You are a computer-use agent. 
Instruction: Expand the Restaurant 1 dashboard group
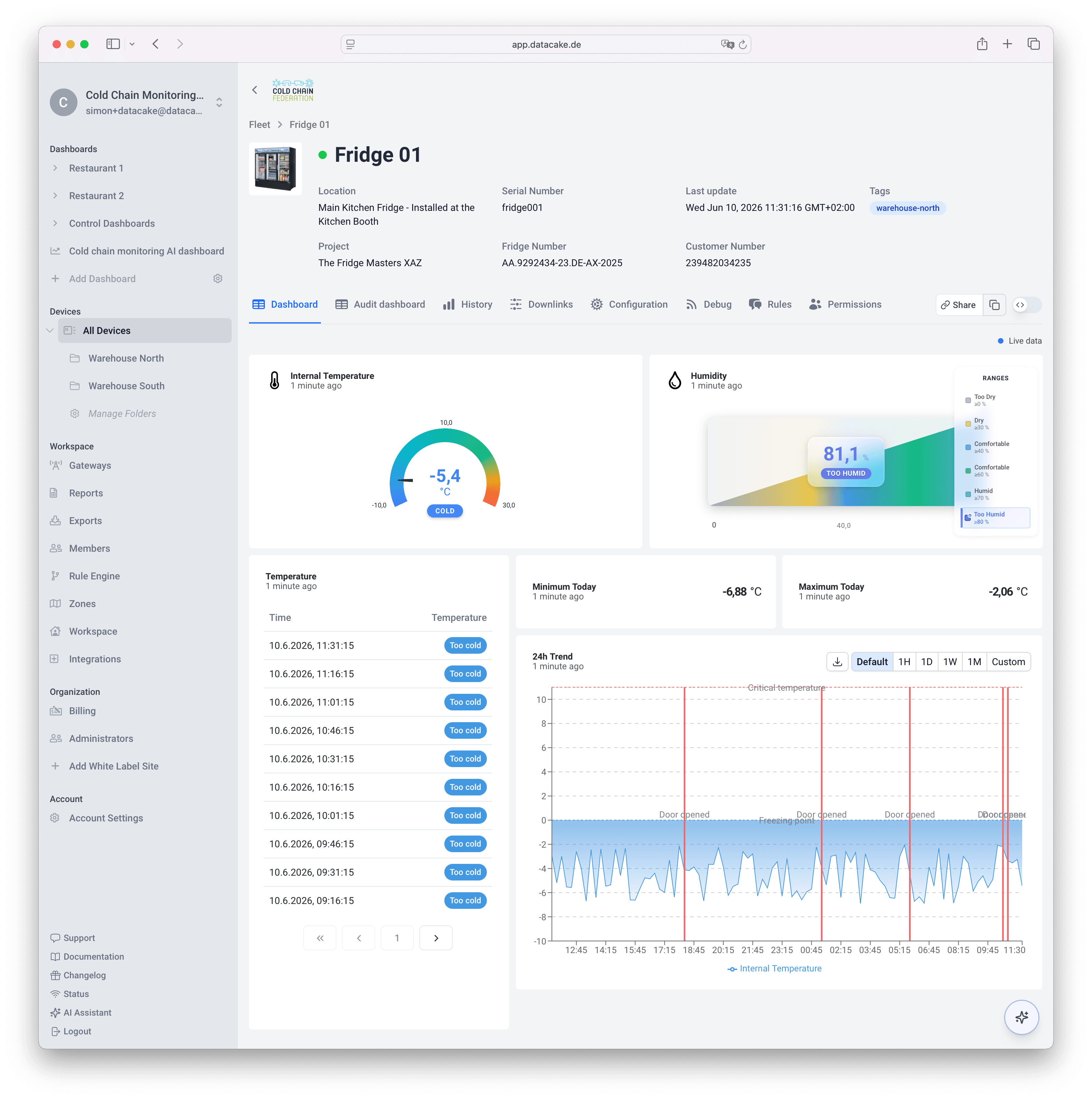point(55,168)
